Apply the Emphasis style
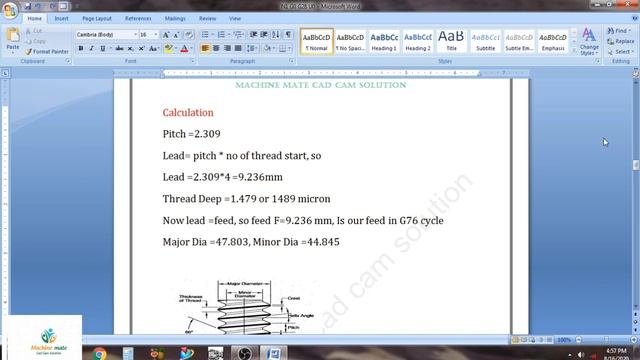The image size is (640, 360). (x=553, y=41)
